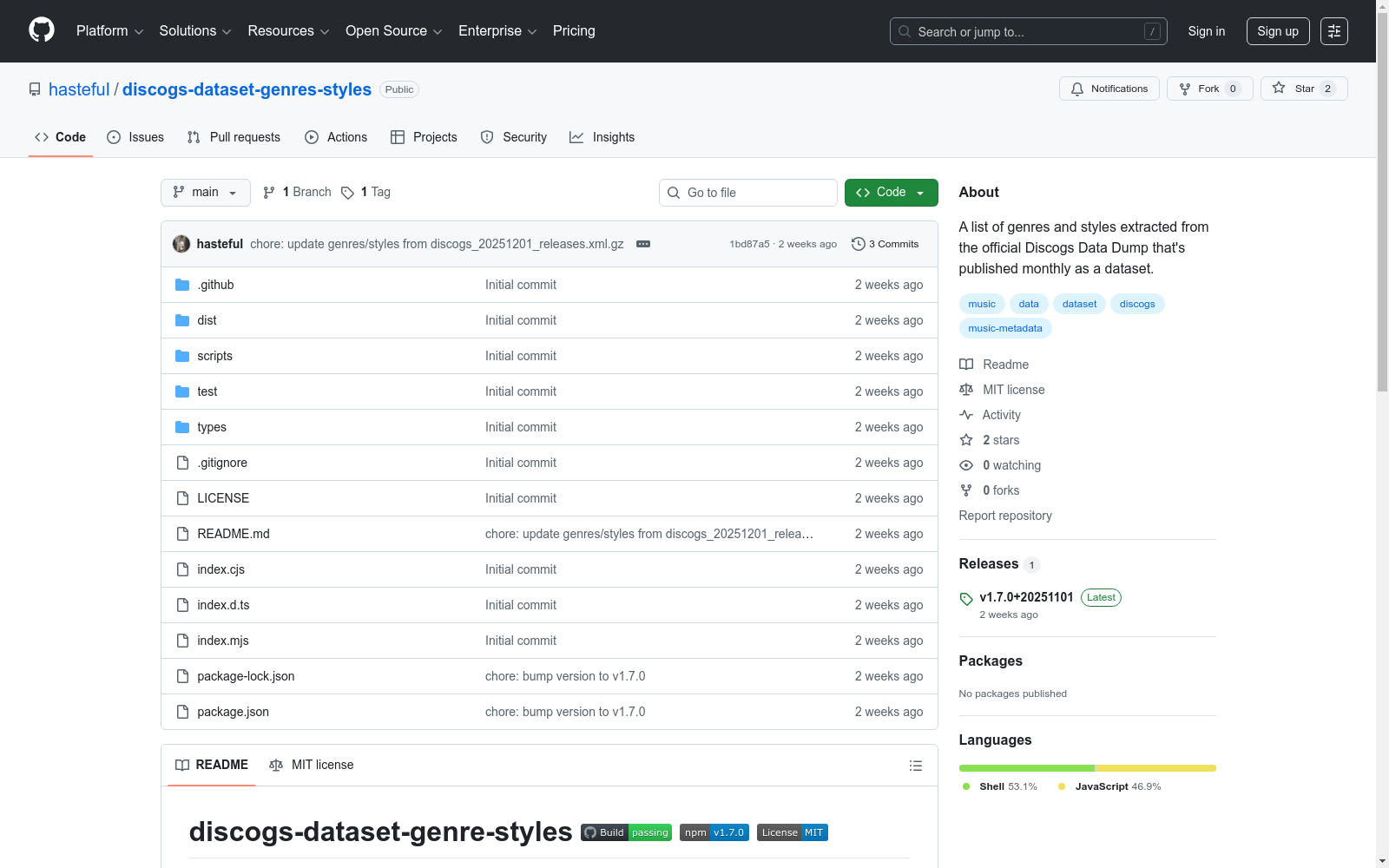Click the hasteful avatar in commit row

coord(181,244)
